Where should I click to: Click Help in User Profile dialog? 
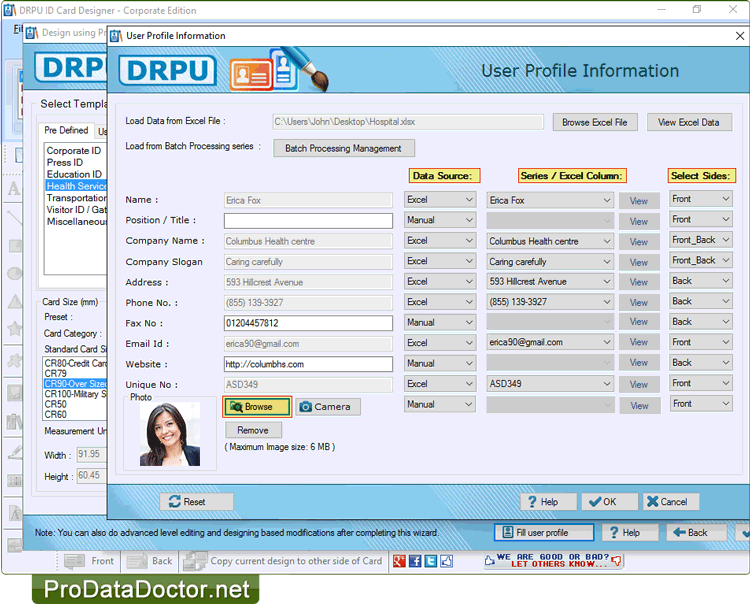[549, 502]
